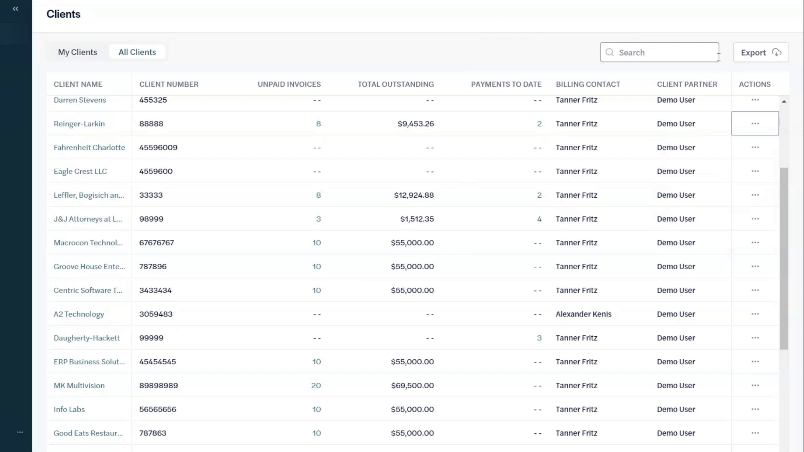Click Daugherty-Hackett's 3 payments to date
Viewport: 804px width, 452px height.
(x=539, y=338)
